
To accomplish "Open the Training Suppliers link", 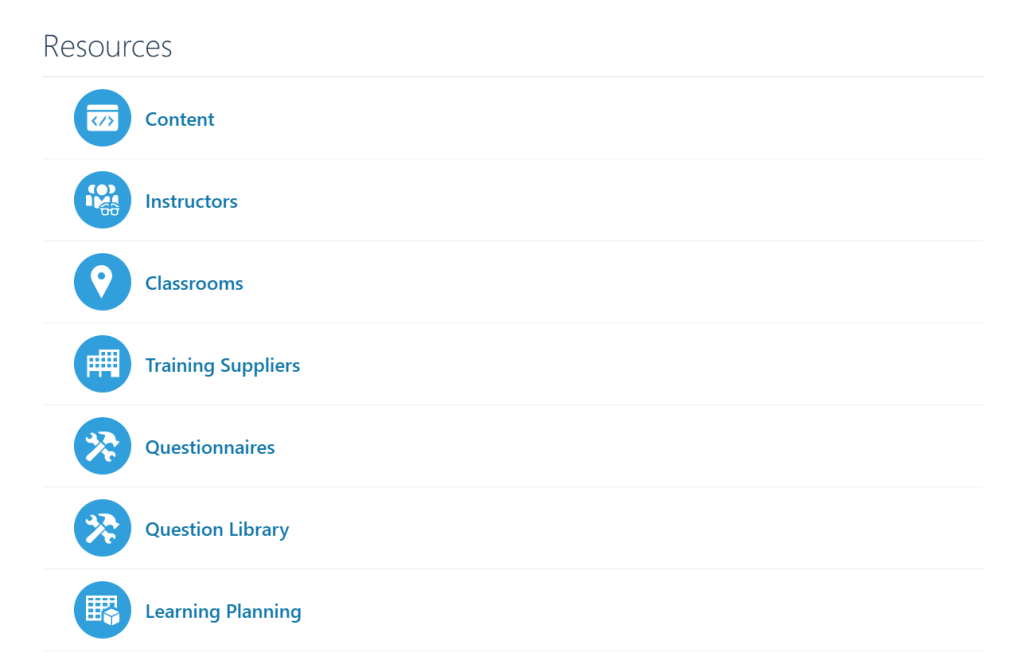I will [x=222, y=365].
